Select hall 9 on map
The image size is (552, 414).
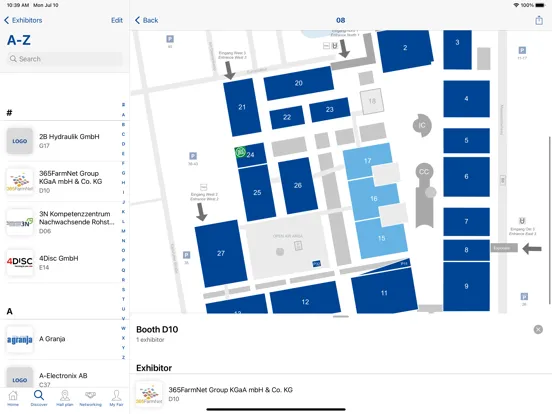pos(466,286)
